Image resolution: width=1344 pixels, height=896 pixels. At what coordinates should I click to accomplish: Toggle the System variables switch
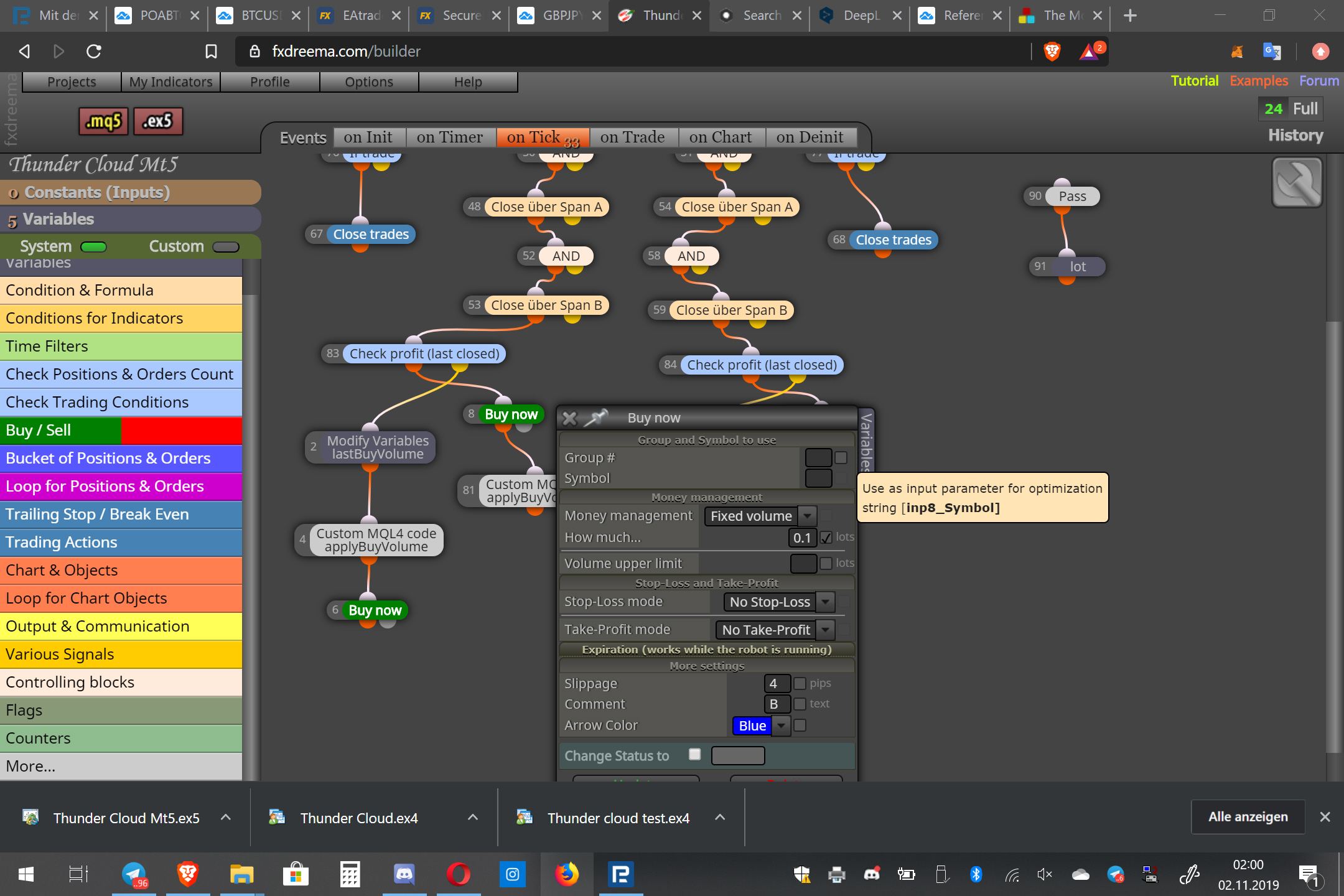coord(93,247)
